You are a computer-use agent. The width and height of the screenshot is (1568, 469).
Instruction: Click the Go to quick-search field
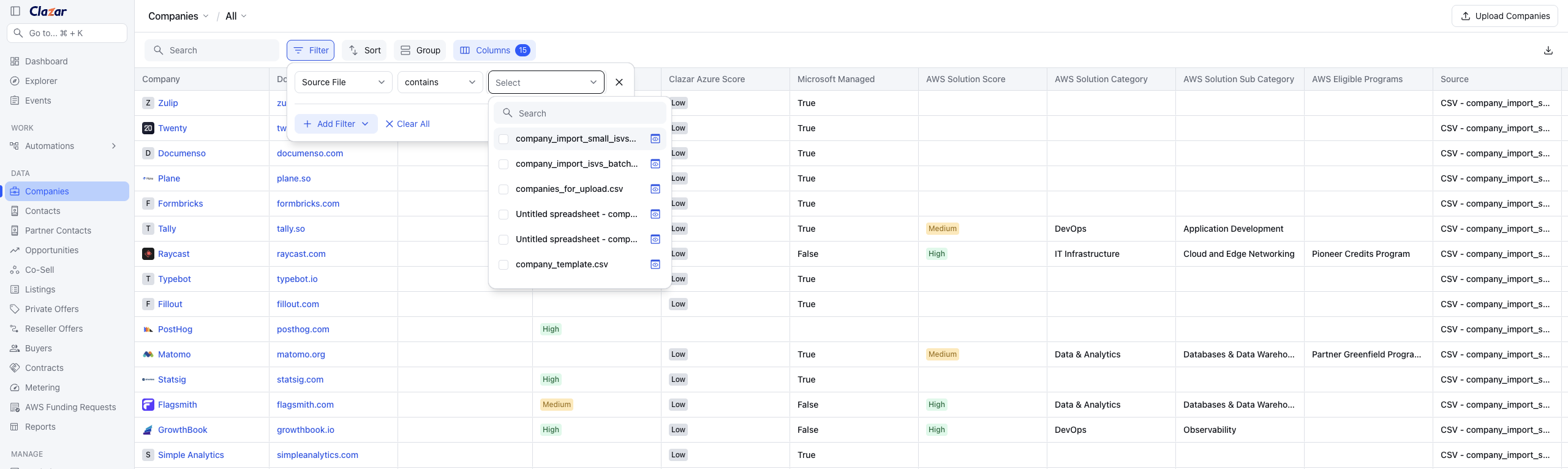(67, 33)
